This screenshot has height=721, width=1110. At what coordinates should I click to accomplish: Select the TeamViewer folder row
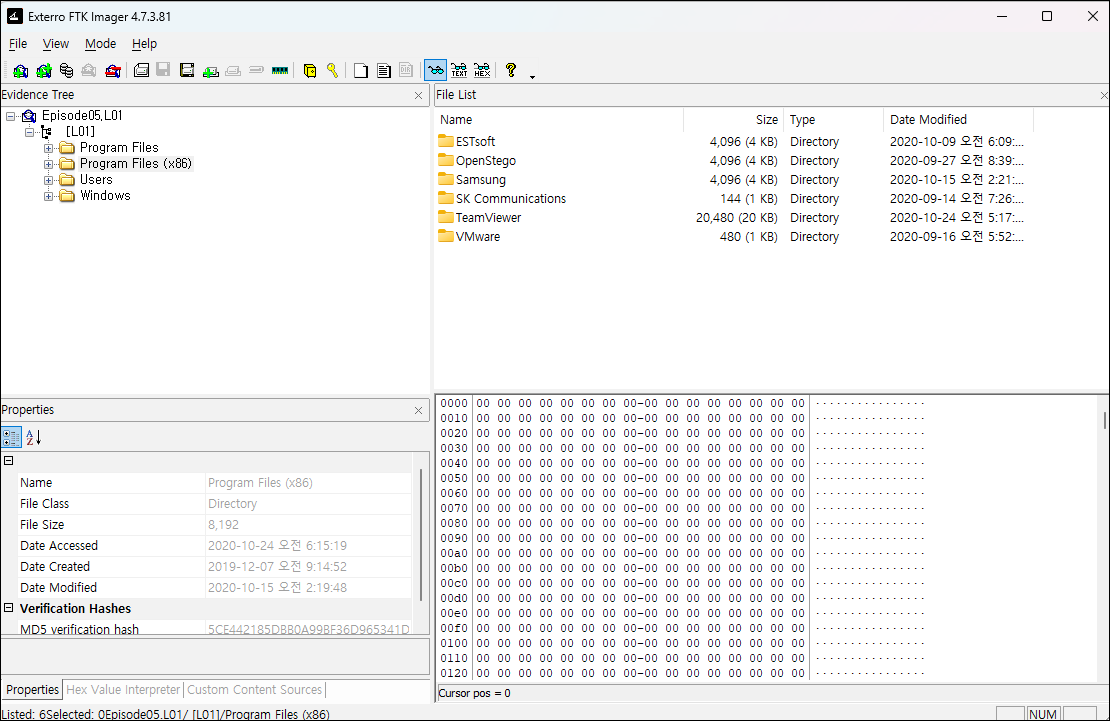(733, 218)
